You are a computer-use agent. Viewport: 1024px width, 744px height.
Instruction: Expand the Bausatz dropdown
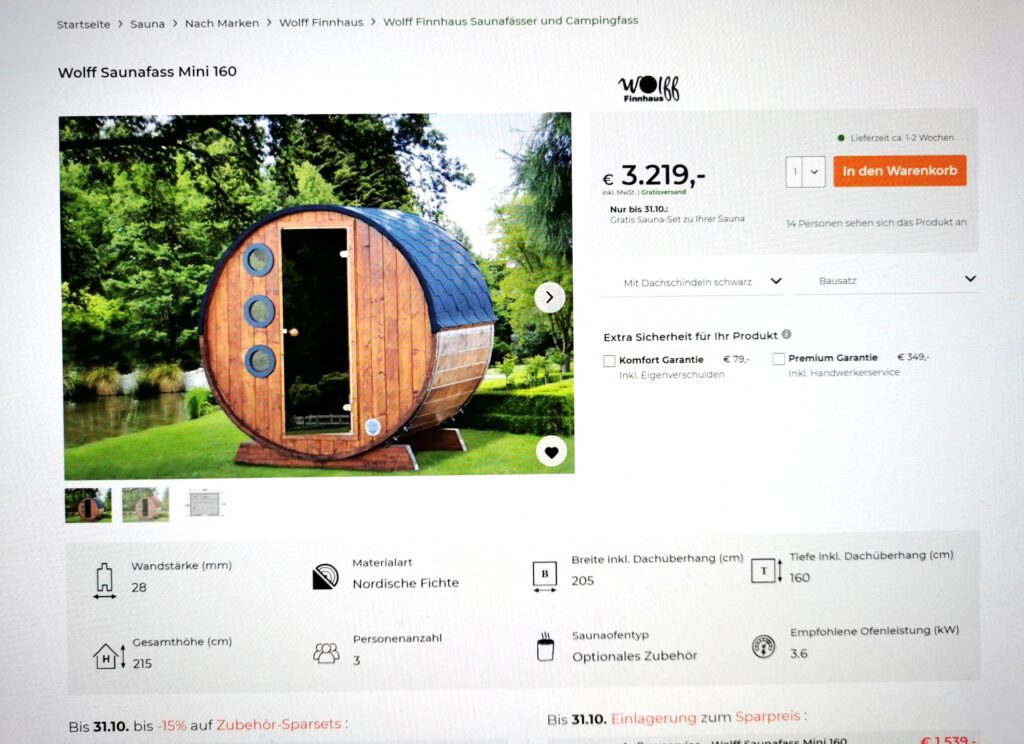[886, 280]
